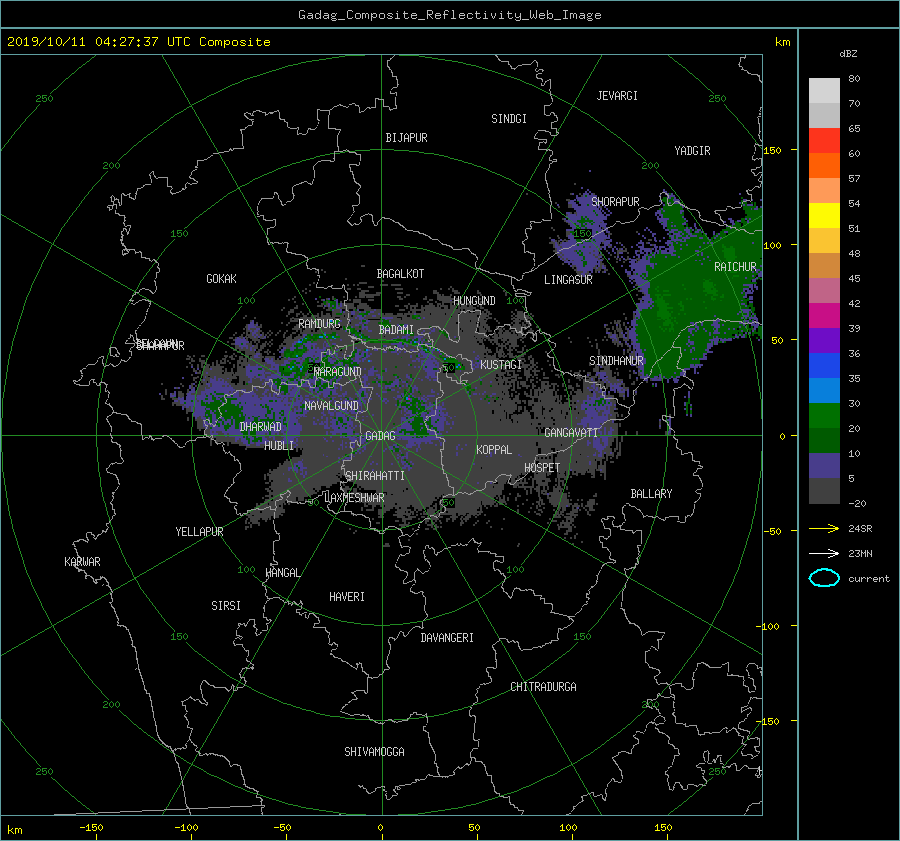This screenshot has height=841, width=900.
Task: Click the purple 10 dBZ color swatch
Action: [x=824, y=465]
